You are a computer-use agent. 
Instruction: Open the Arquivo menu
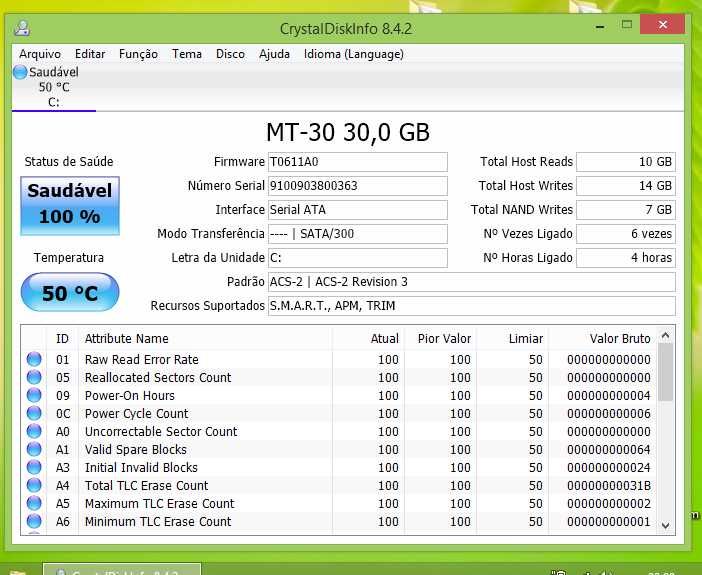(x=40, y=54)
